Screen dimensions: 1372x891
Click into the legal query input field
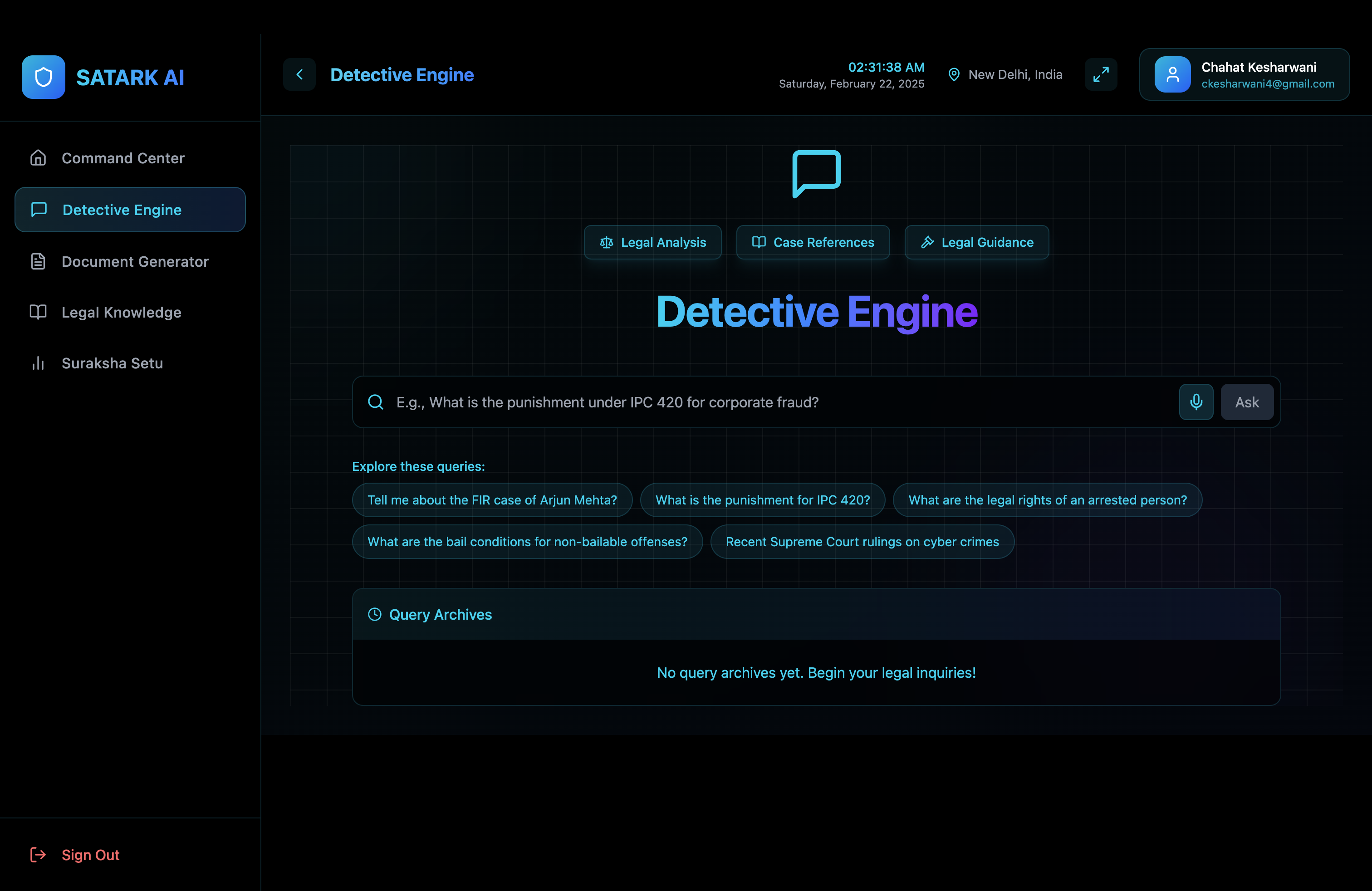750,401
